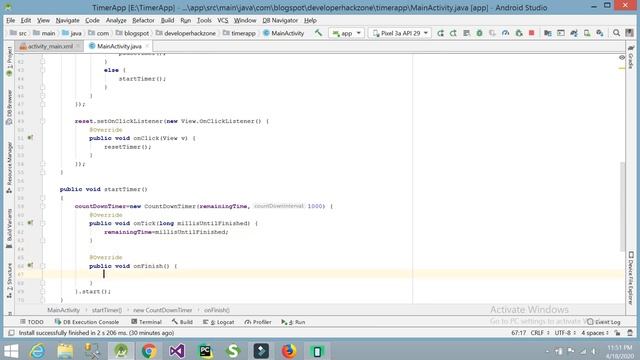Click tool windows quick access icon bottom-left

[11, 333]
